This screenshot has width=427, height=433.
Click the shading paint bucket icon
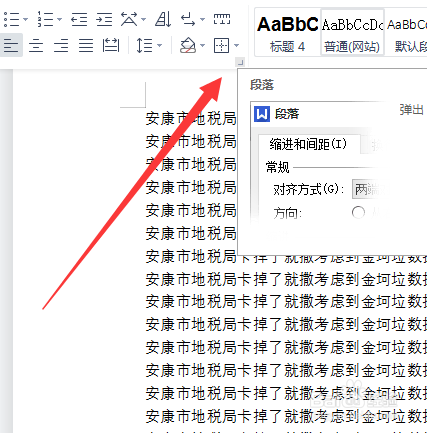[188, 45]
